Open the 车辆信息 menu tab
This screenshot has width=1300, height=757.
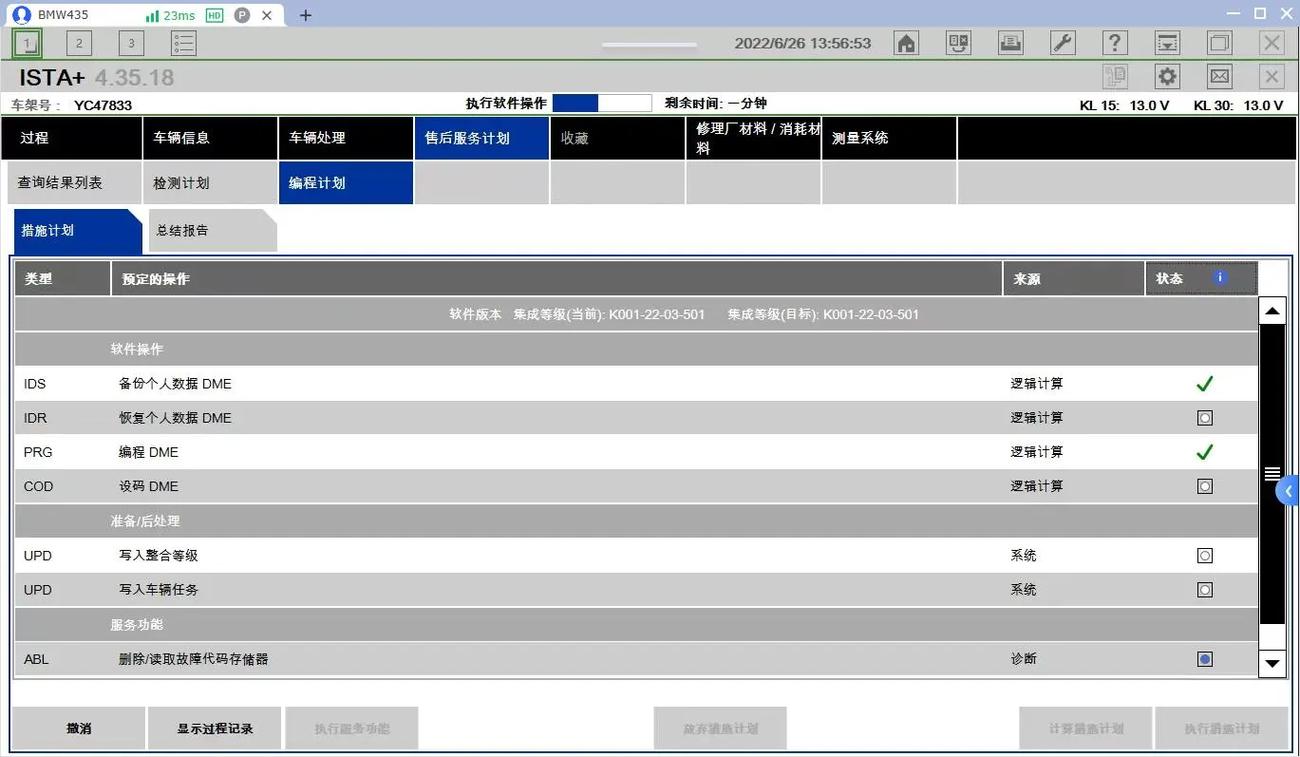[209, 138]
